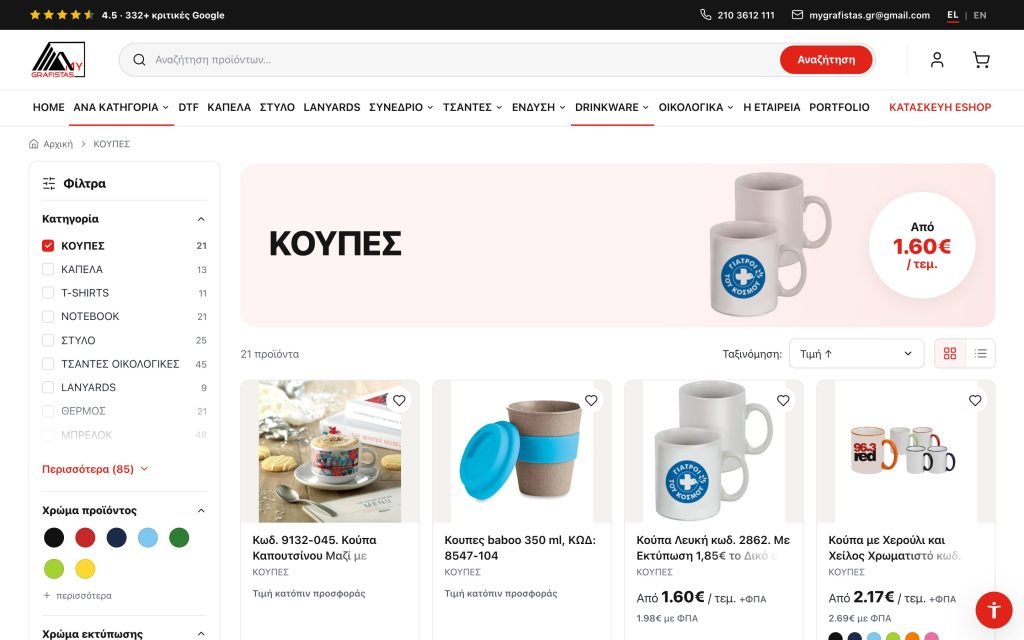Select the dark green color swatch
Screen dimensions: 1024x640
tap(179, 537)
